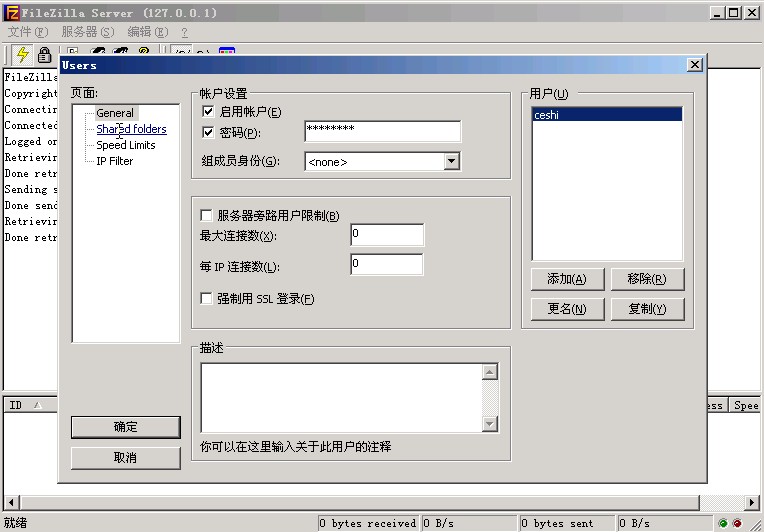Click the main window horizontal scrollbar track
Screen dimensions: 764x532
coord(722,502)
